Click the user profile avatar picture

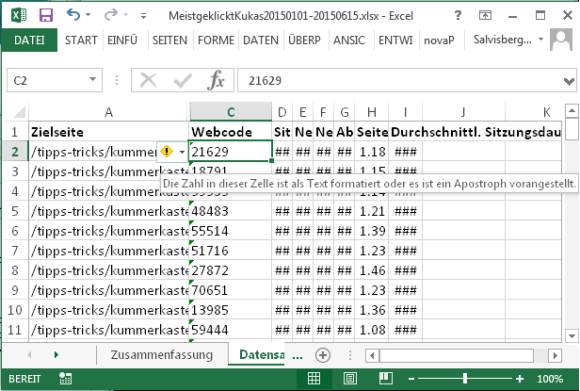pos(561,39)
